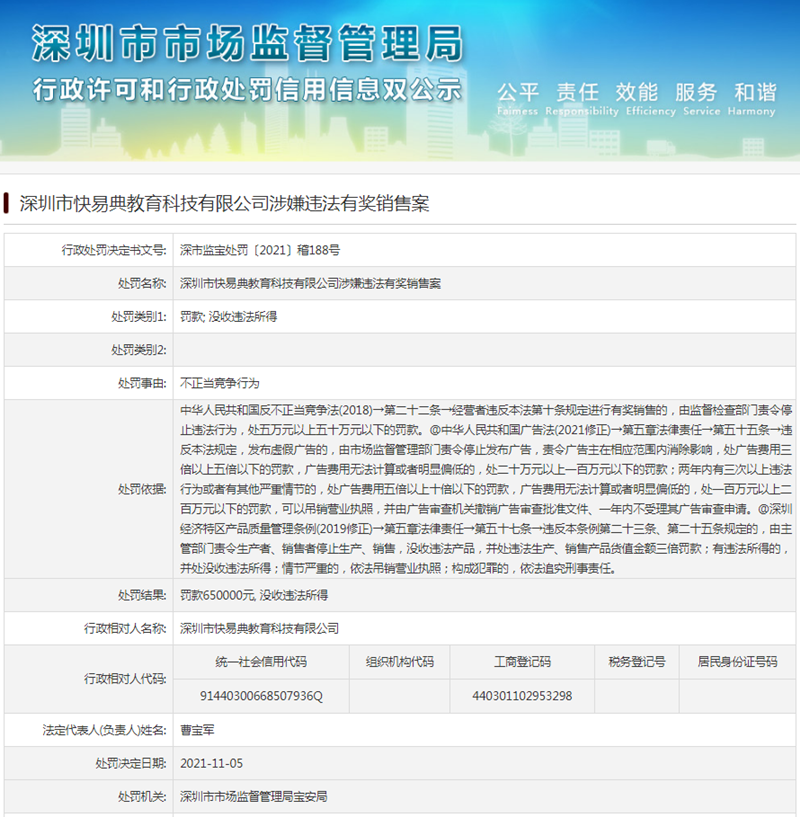800x817 pixels.
Task: Click the 统一社会信用代码 column header
Action: (x=261, y=662)
